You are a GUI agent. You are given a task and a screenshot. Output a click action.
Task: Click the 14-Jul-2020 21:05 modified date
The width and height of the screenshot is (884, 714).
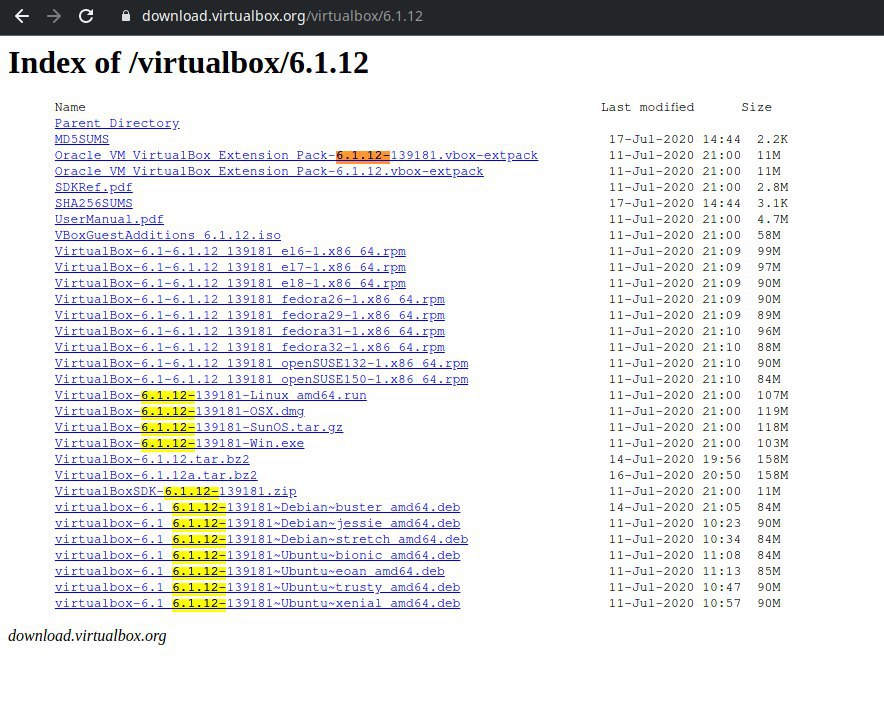(674, 507)
